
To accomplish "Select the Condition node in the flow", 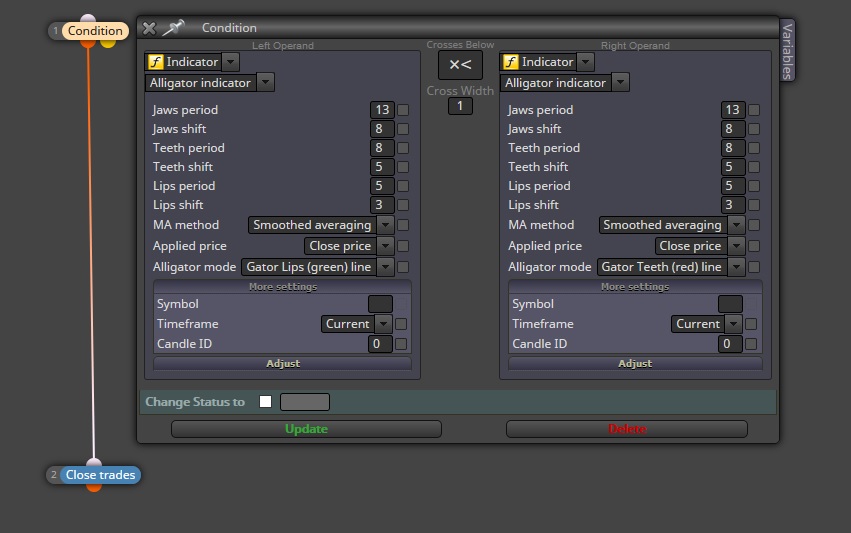I will (95, 31).
